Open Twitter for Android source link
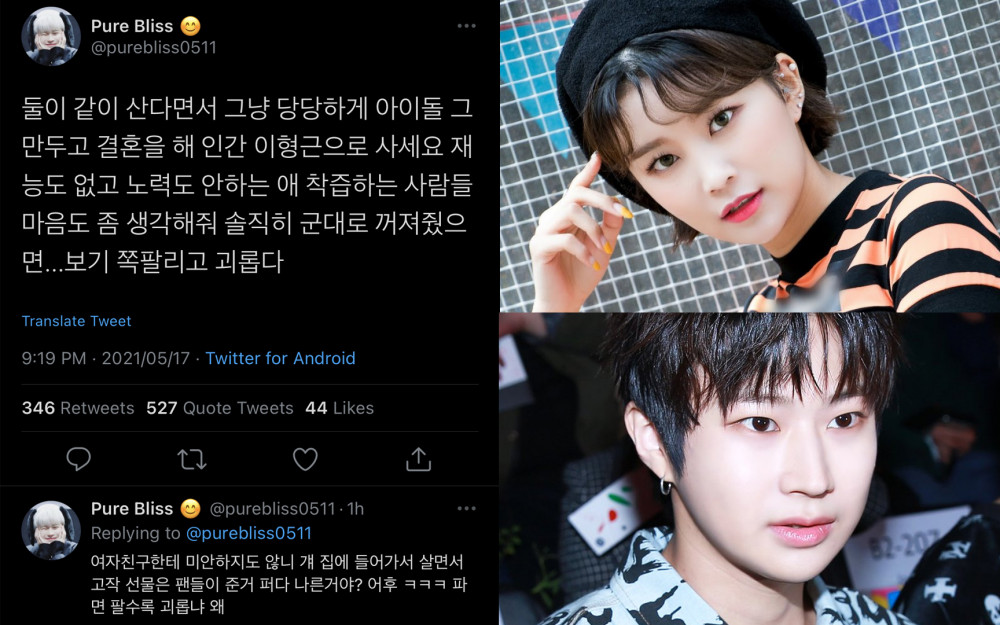The height and width of the screenshot is (625, 1000). 280,358
